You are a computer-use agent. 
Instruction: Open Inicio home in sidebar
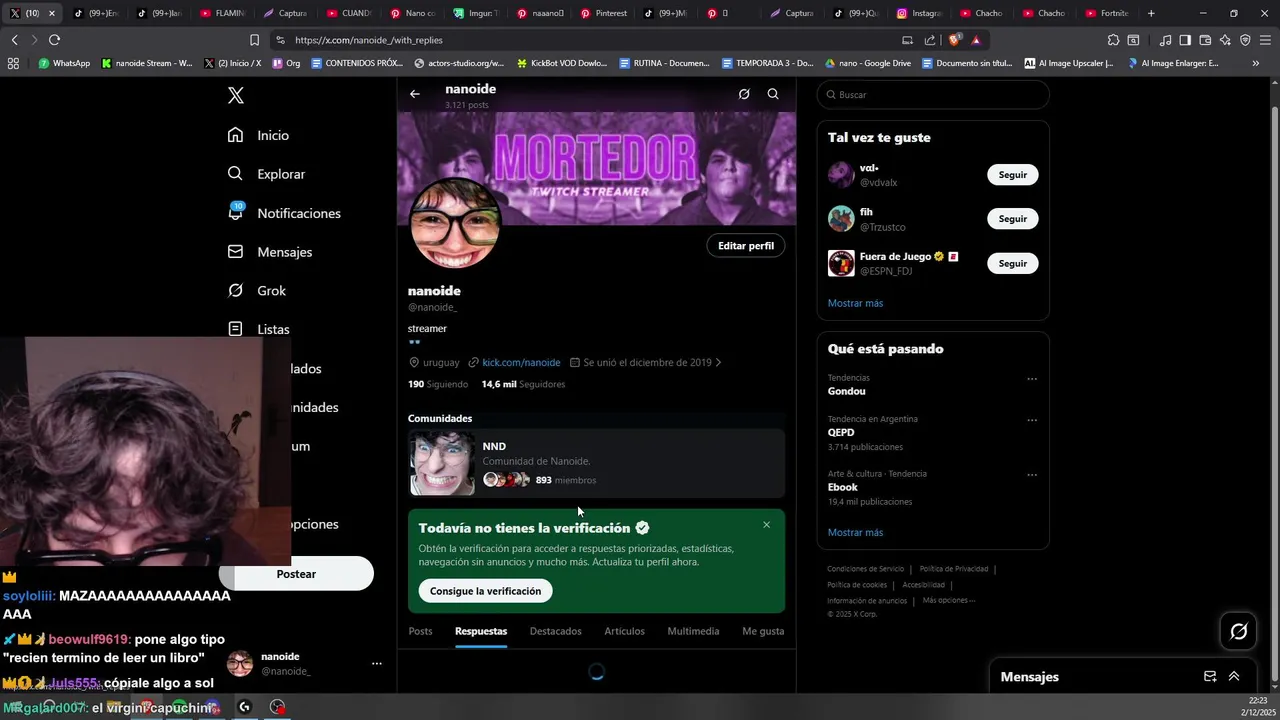pyautogui.click(x=259, y=135)
